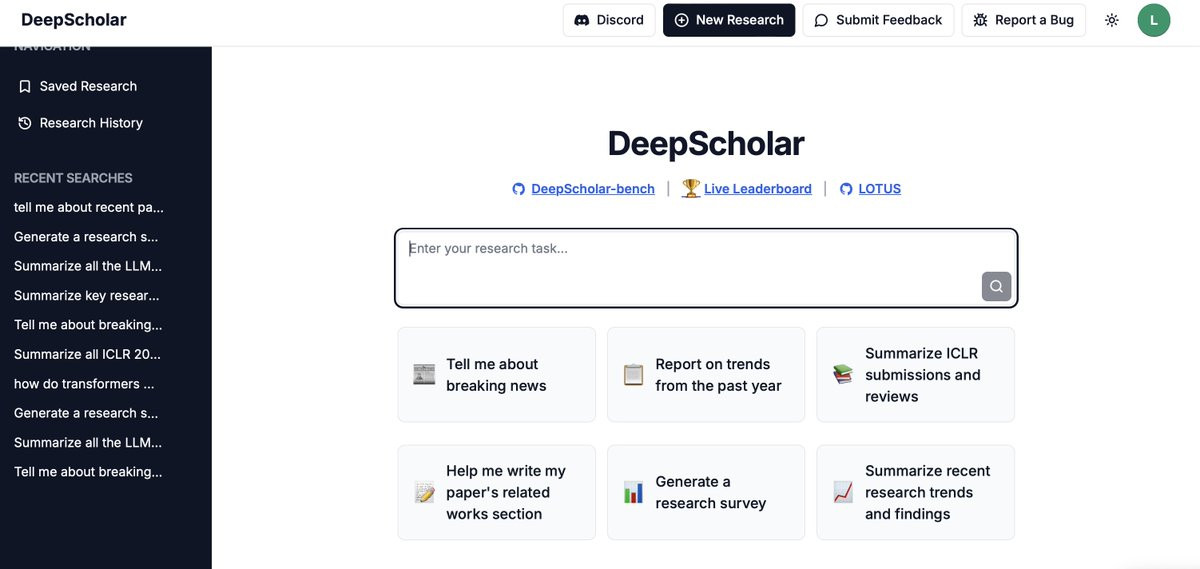Open recent search 'how do transformers'

coord(84,383)
